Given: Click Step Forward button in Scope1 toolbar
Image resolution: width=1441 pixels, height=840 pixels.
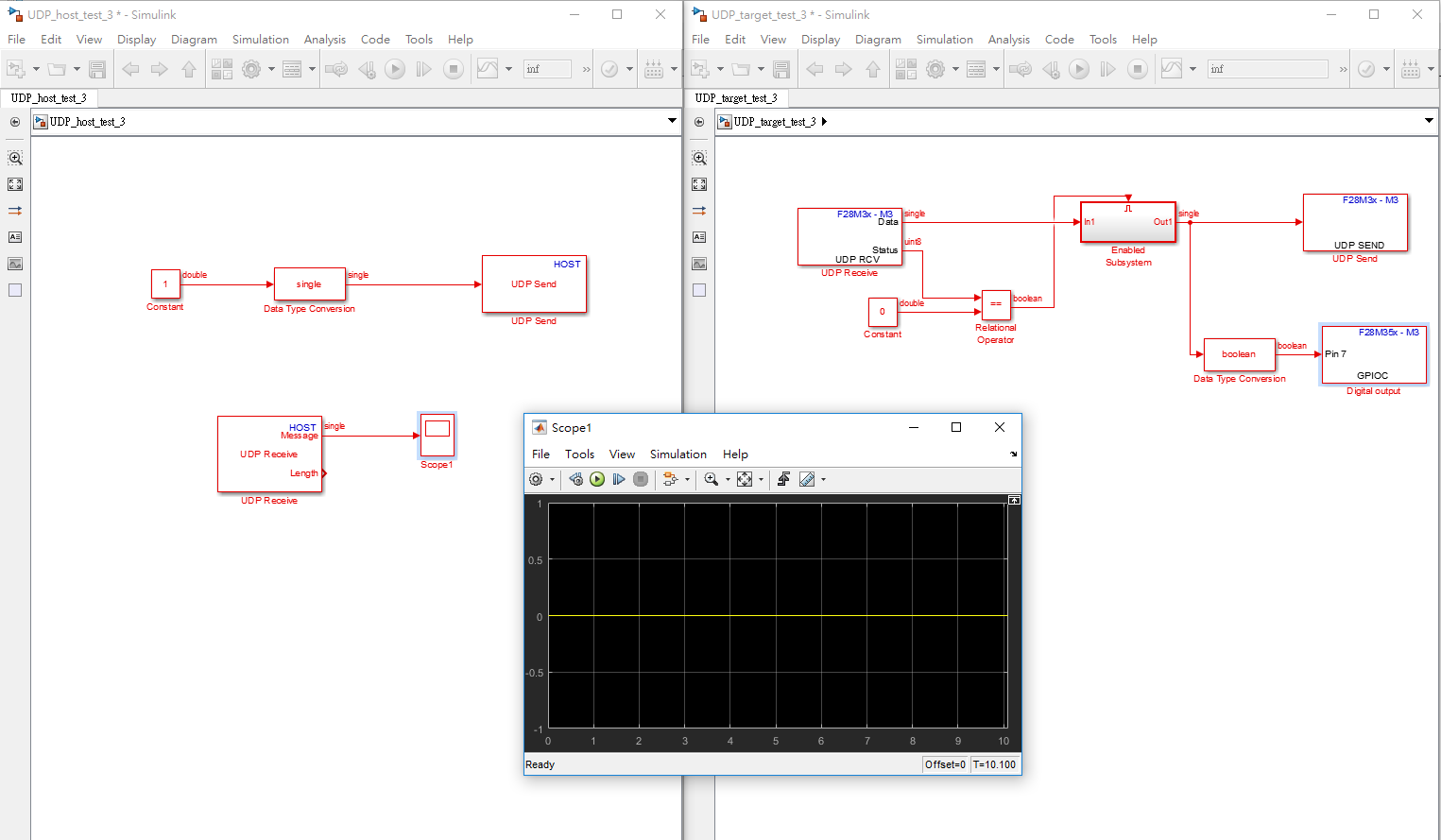Looking at the screenshot, I should [x=619, y=479].
